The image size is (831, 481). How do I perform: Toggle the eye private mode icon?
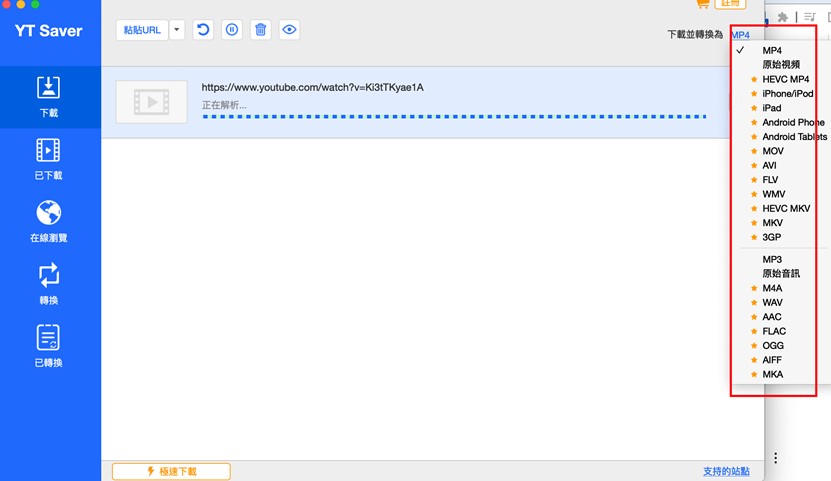[290, 30]
